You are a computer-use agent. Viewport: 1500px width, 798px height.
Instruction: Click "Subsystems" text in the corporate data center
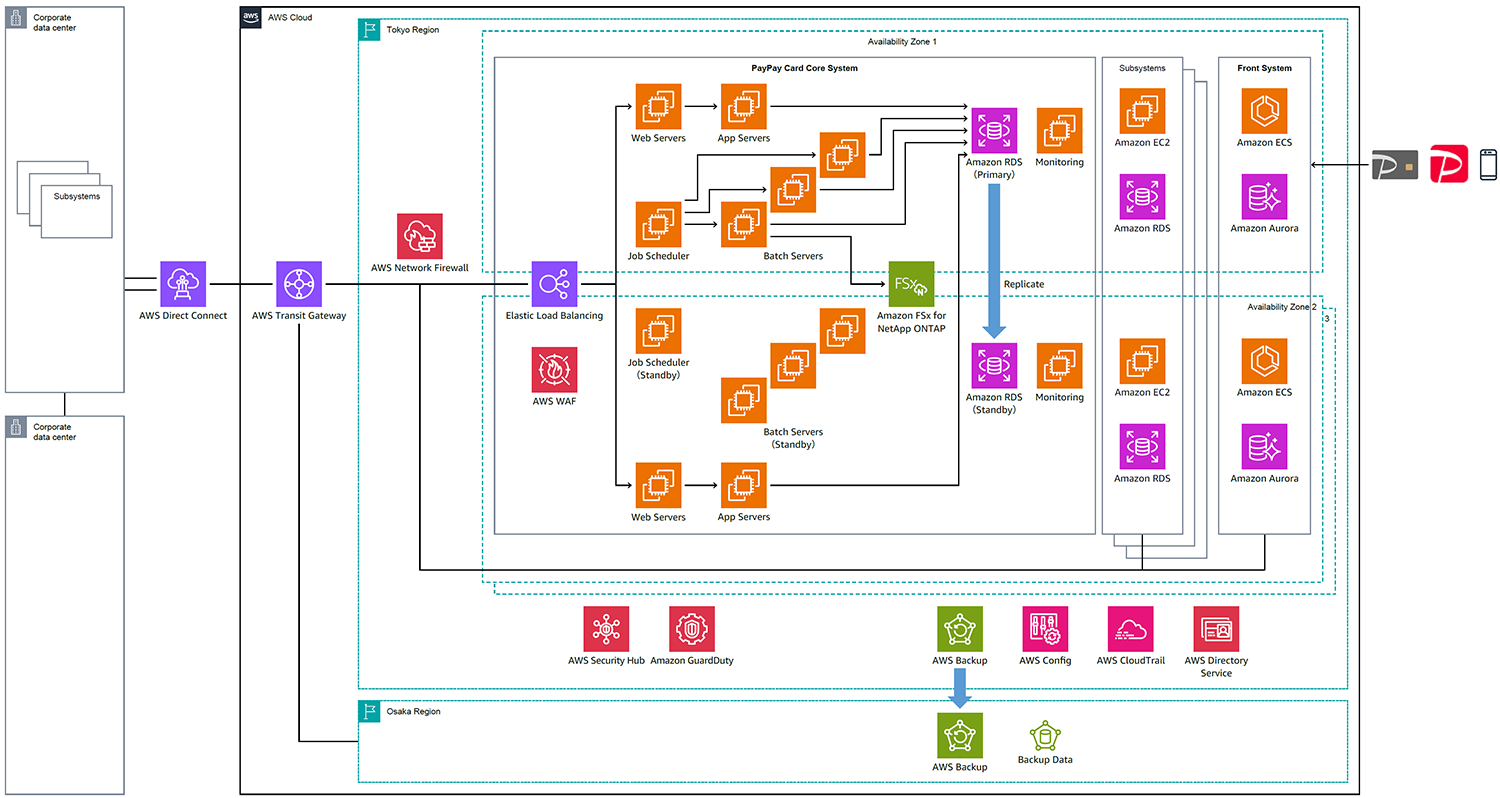pos(77,196)
